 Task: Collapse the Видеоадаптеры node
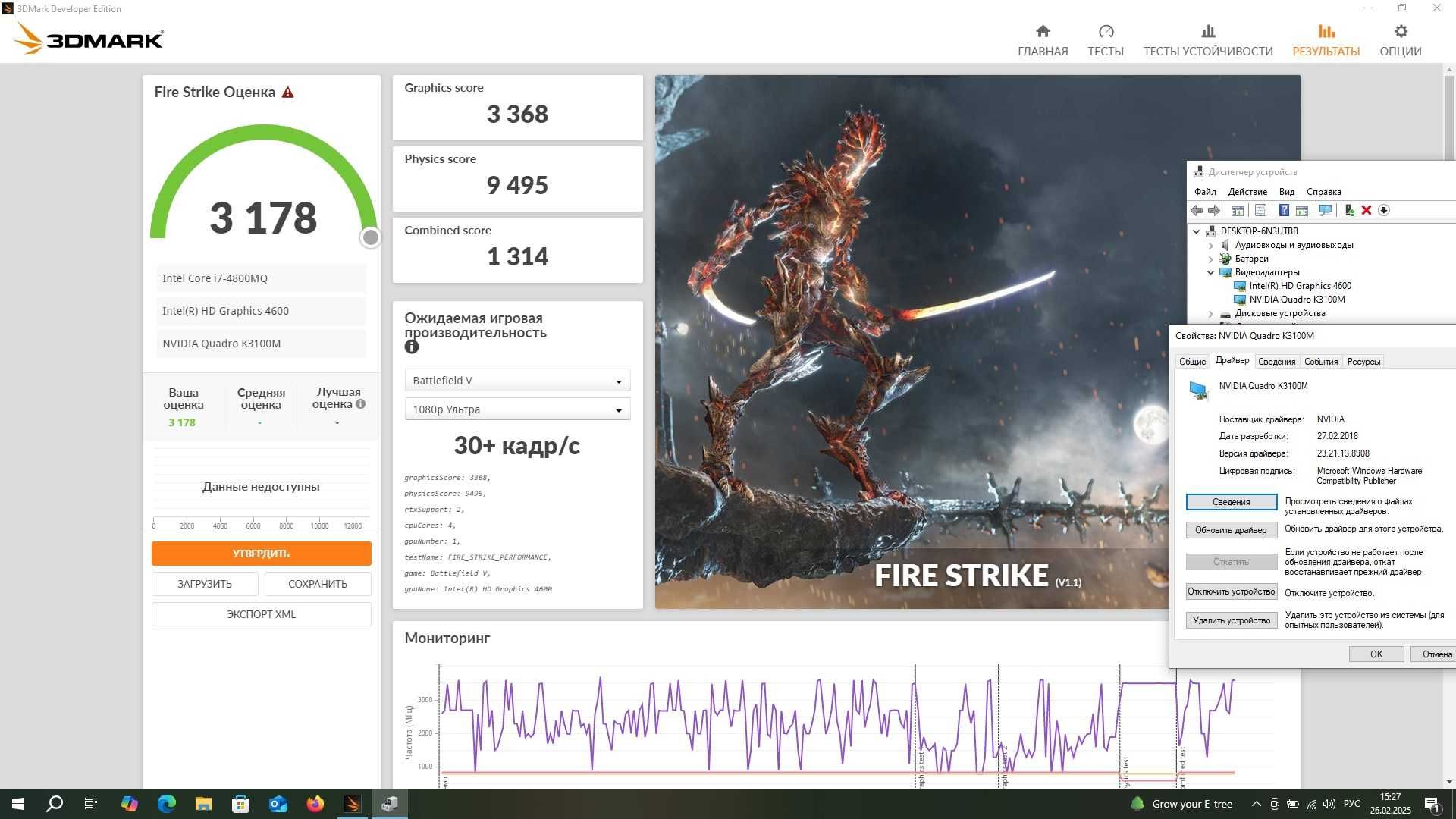pos(1211,273)
